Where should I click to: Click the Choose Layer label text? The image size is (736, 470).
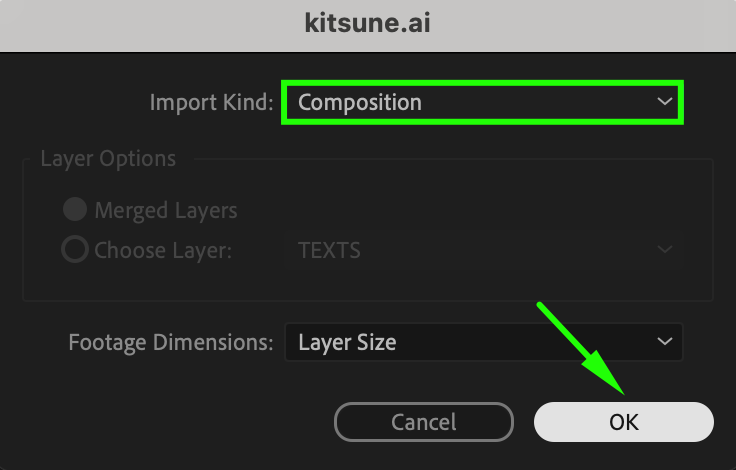click(x=163, y=250)
